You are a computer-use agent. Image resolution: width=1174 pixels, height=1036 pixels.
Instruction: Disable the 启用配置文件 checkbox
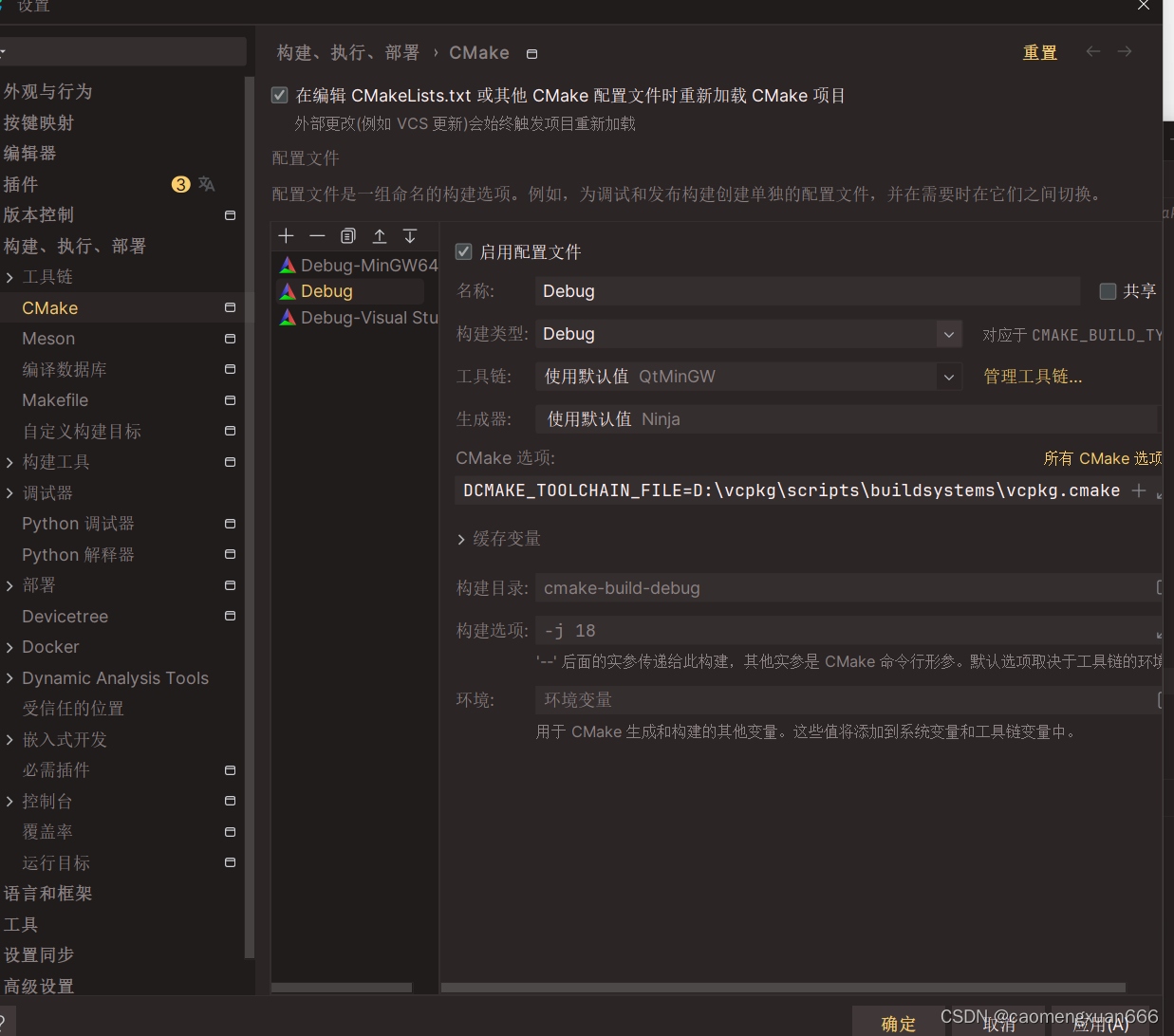pyautogui.click(x=463, y=250)
